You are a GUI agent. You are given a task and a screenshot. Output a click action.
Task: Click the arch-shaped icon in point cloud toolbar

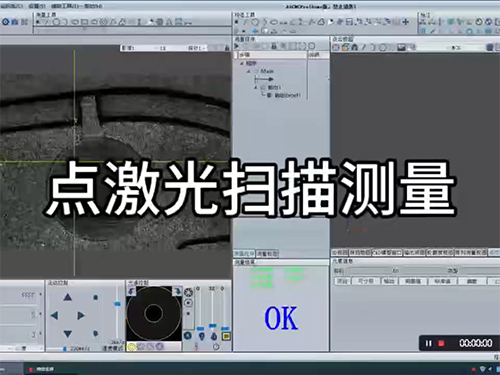(354, 48)
